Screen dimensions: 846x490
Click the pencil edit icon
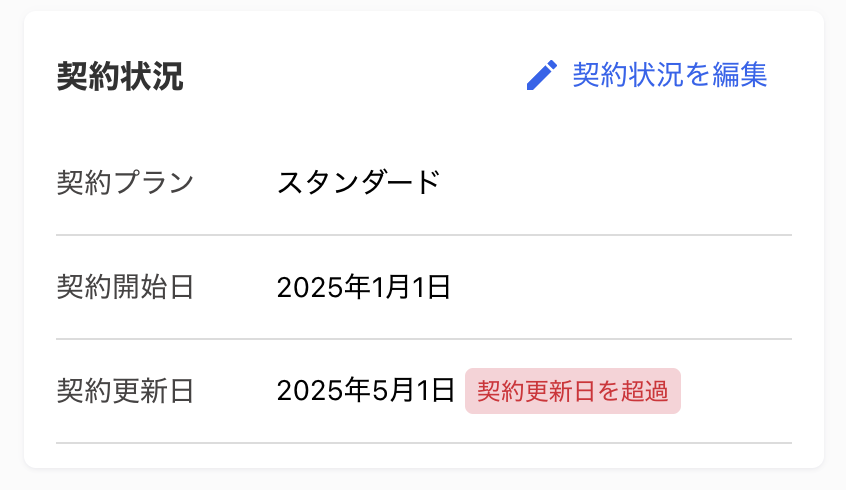[542, 75]
